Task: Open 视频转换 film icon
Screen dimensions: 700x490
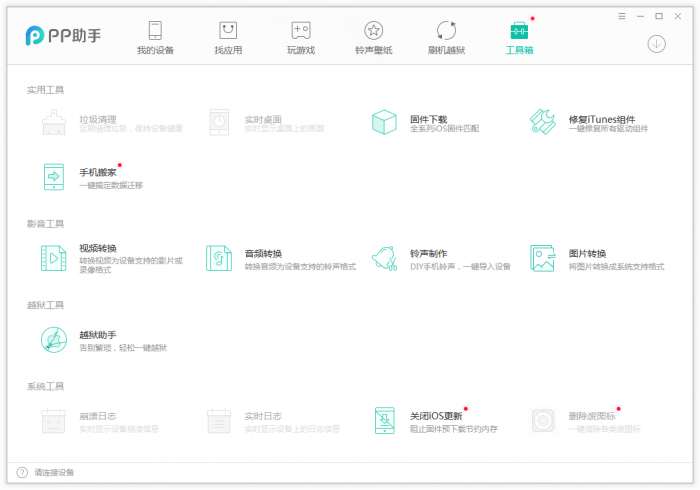Action: click(x=54, y=258)
